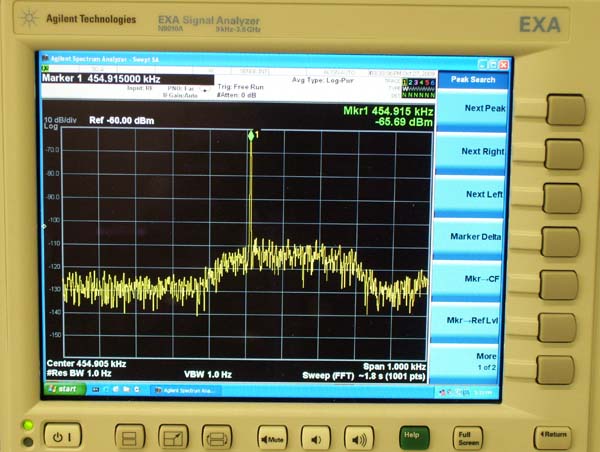
Task: Maximize the Spectrum Analyzer window
Action: click(494, 65)
